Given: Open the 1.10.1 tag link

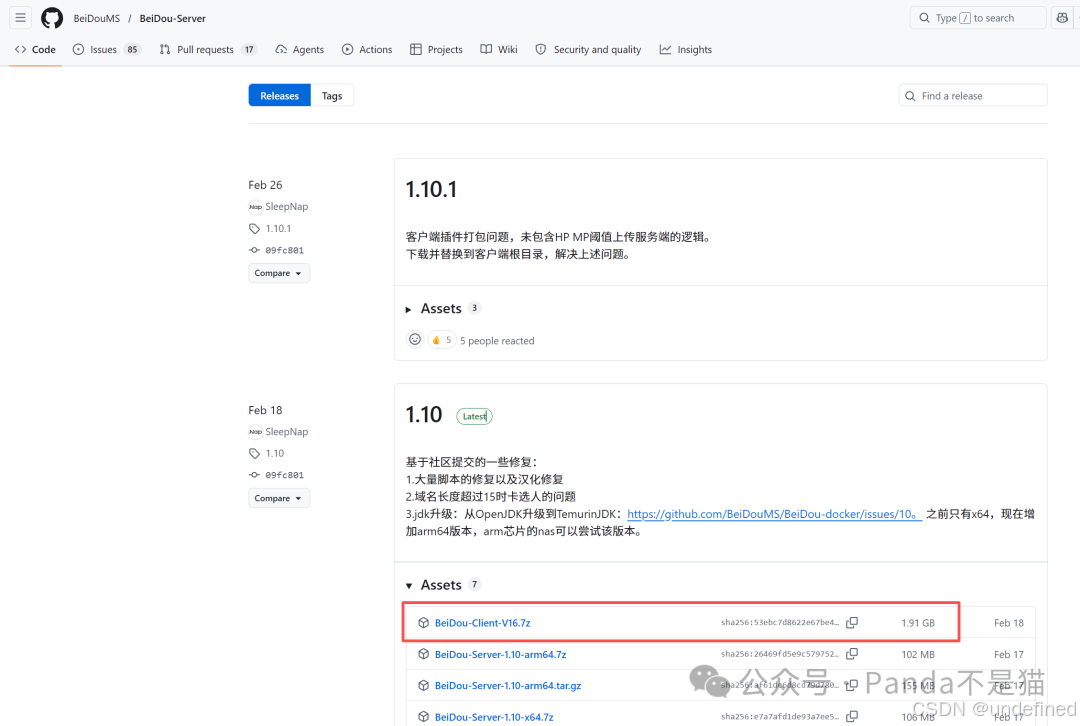Looking at the screenshot, I should pos(278,229).
